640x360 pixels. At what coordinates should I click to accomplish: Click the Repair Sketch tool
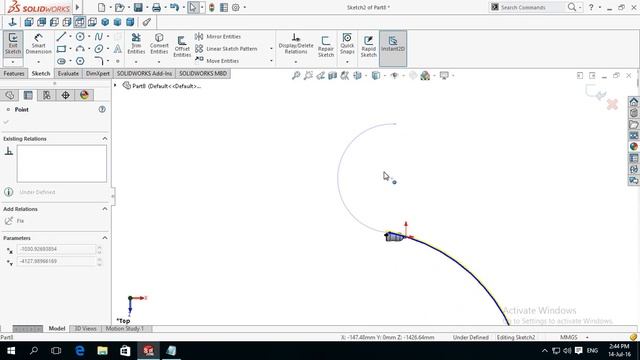[x=326, y=47]
